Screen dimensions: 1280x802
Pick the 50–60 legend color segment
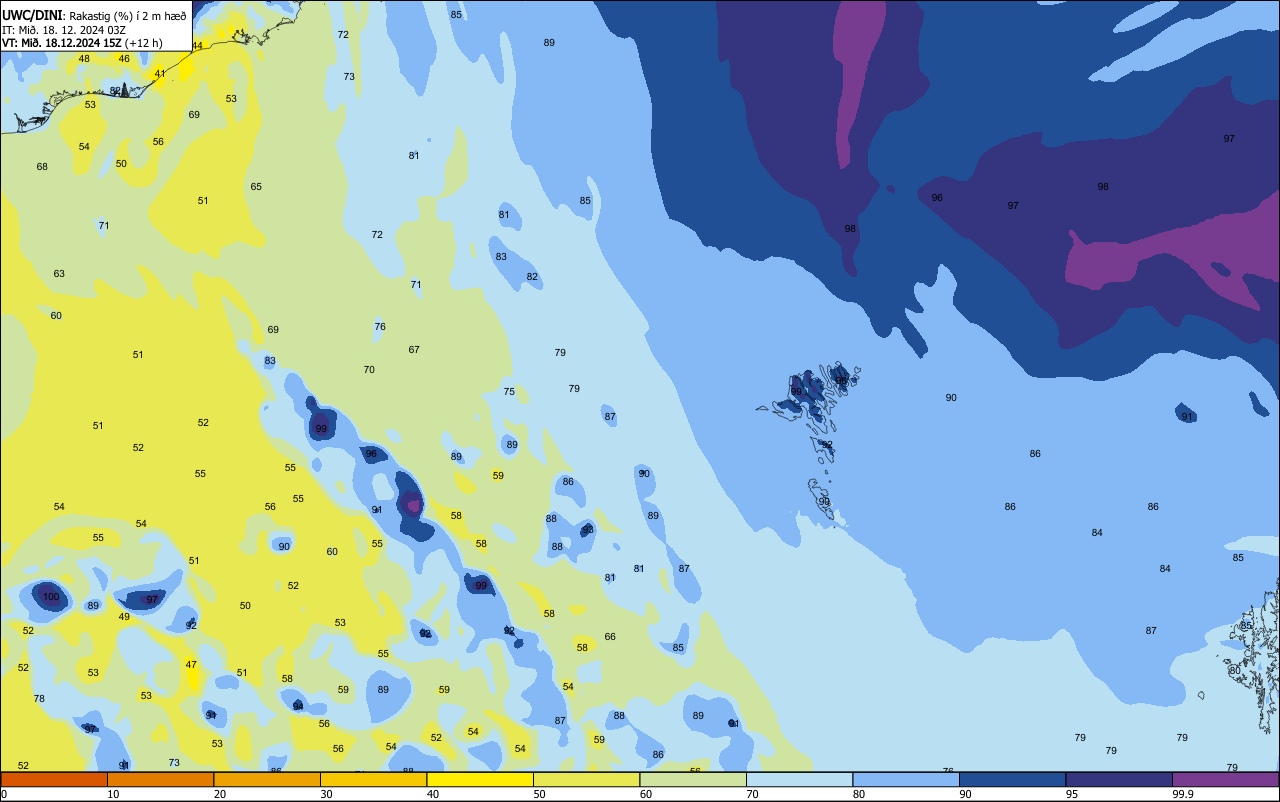click(586, 779)
